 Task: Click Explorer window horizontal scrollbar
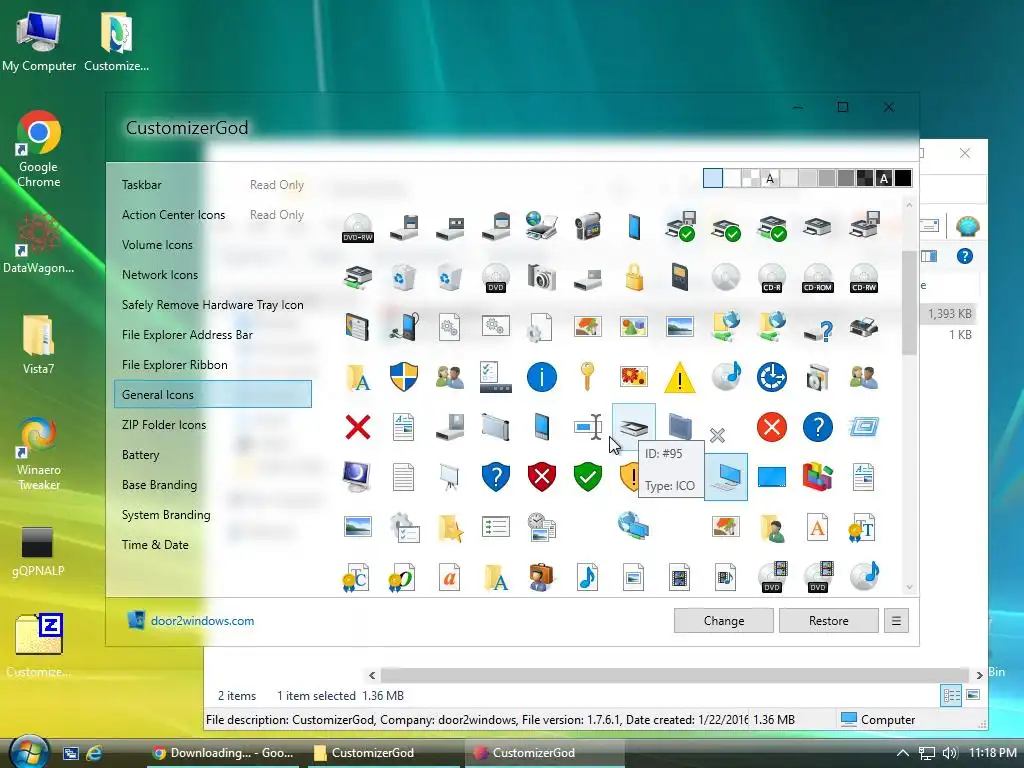coord(674,675)
